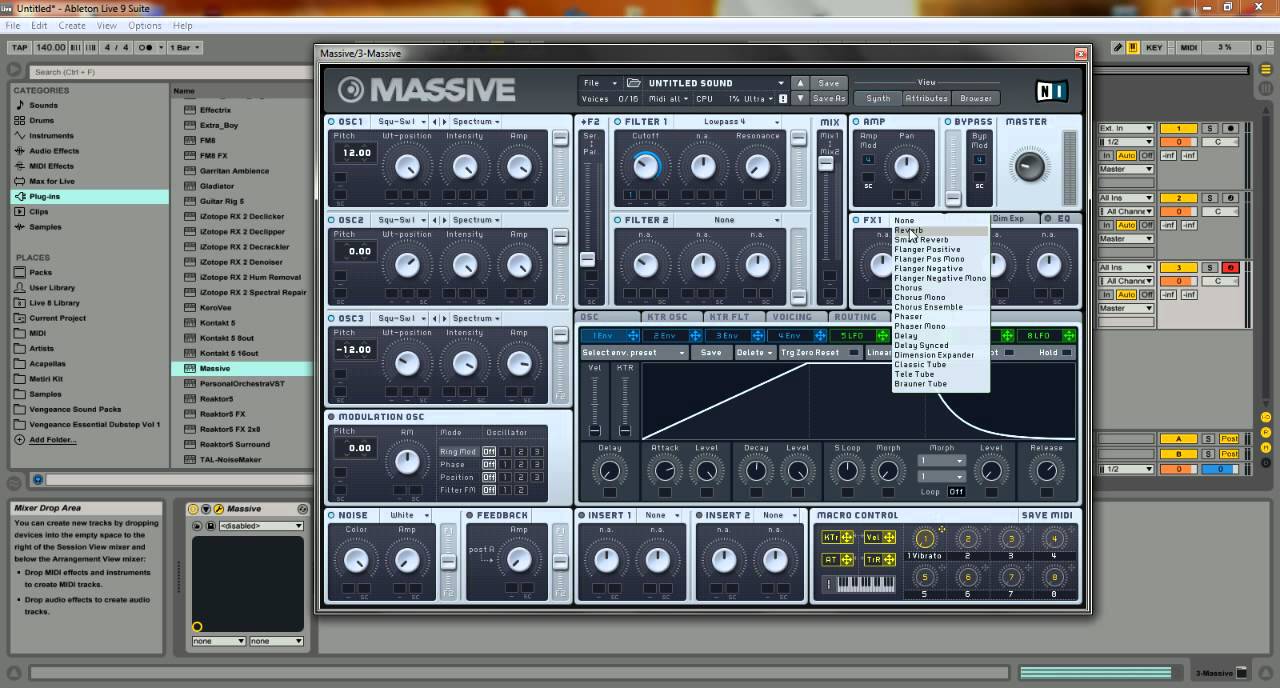Toggle the OSC3 on/off indicator
The height and width of the screenshot is (688, 1280).
click(x=332, y=318)
